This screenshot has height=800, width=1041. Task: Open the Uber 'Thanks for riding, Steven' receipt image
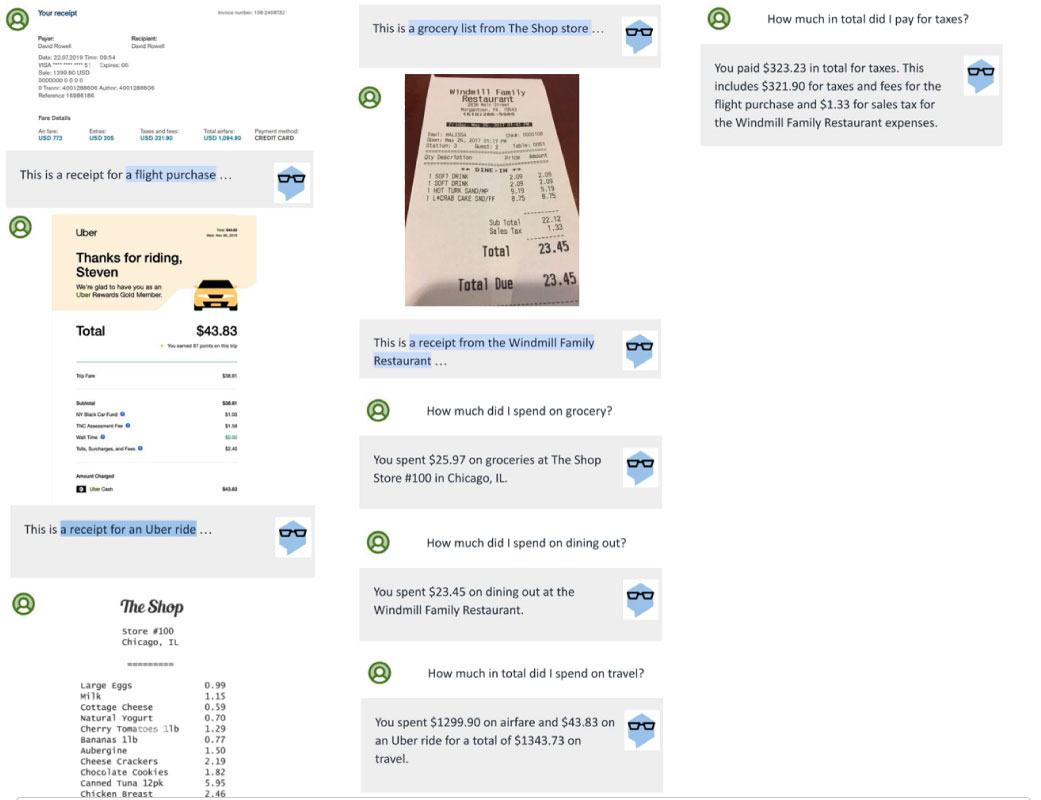pos(154,359)
